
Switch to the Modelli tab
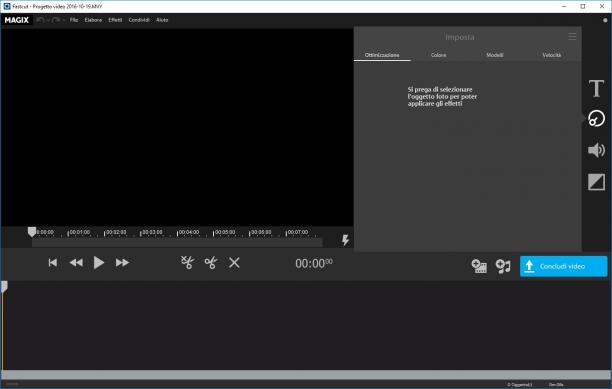[x=495, y=55]
